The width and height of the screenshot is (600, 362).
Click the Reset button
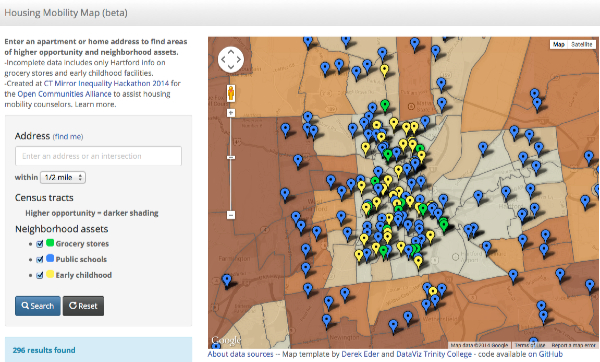(83, 306)
